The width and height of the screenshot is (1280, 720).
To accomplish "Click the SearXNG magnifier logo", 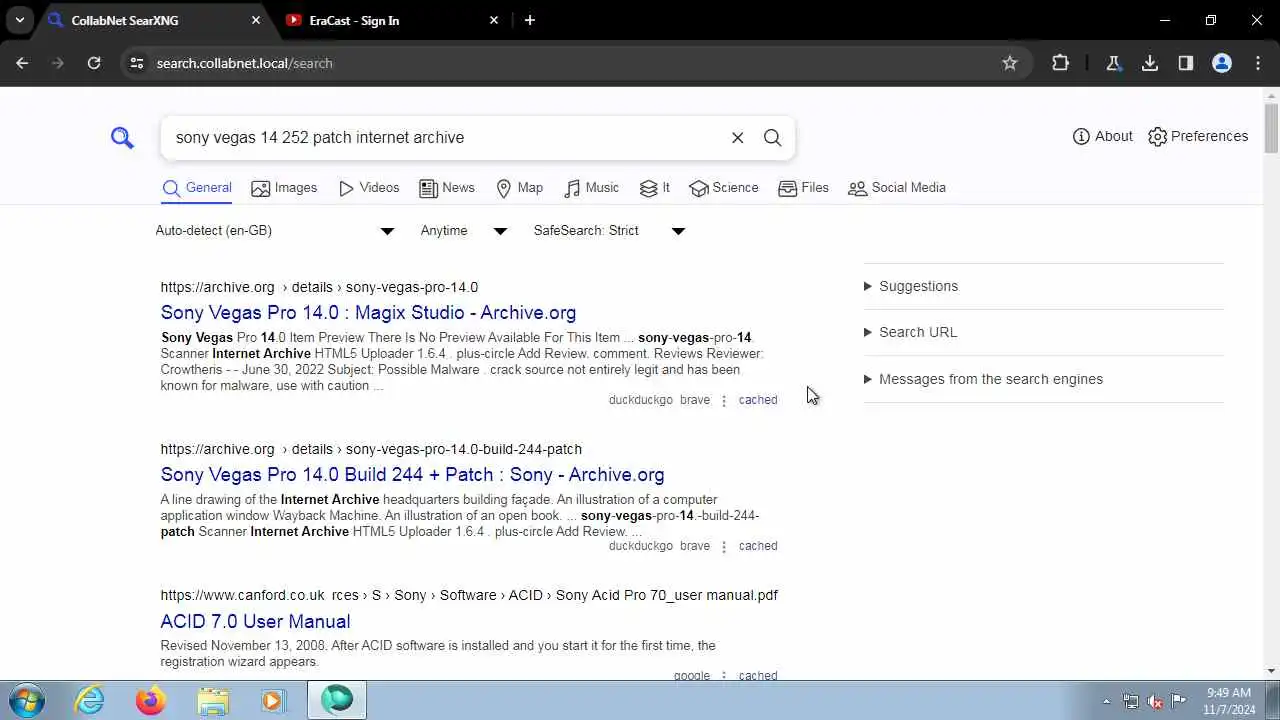I will [x=122, y=137].
